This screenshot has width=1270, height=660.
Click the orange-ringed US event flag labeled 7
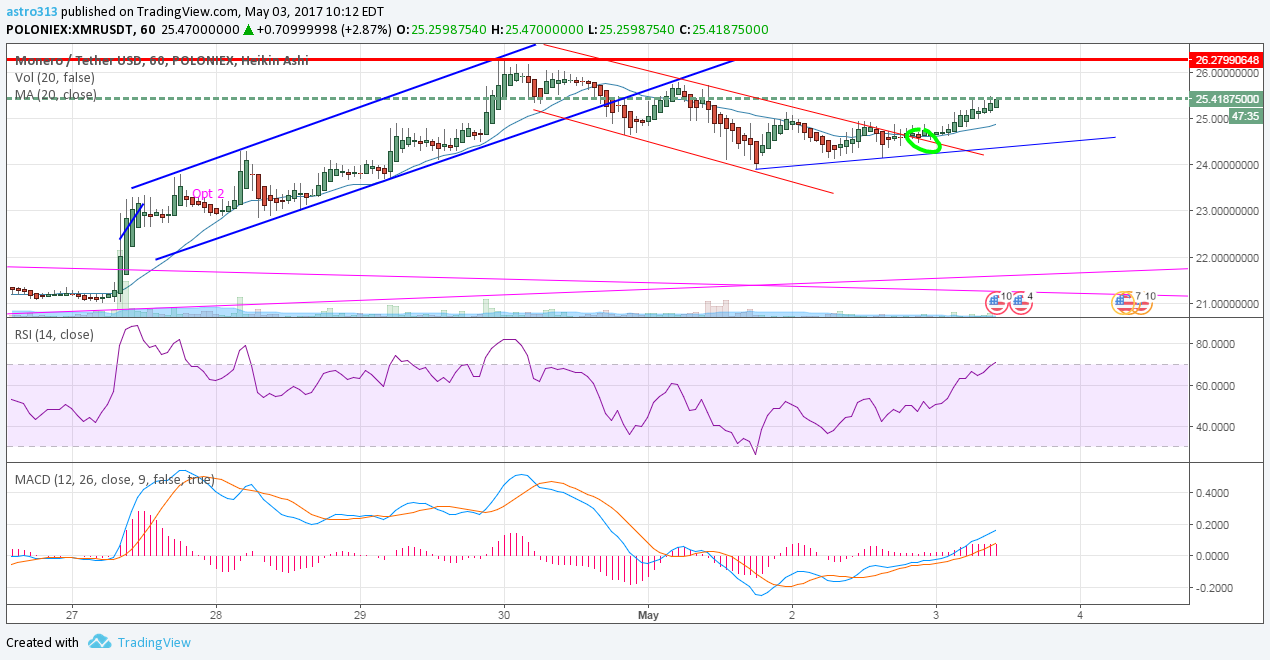click(x=1126, y=301)
